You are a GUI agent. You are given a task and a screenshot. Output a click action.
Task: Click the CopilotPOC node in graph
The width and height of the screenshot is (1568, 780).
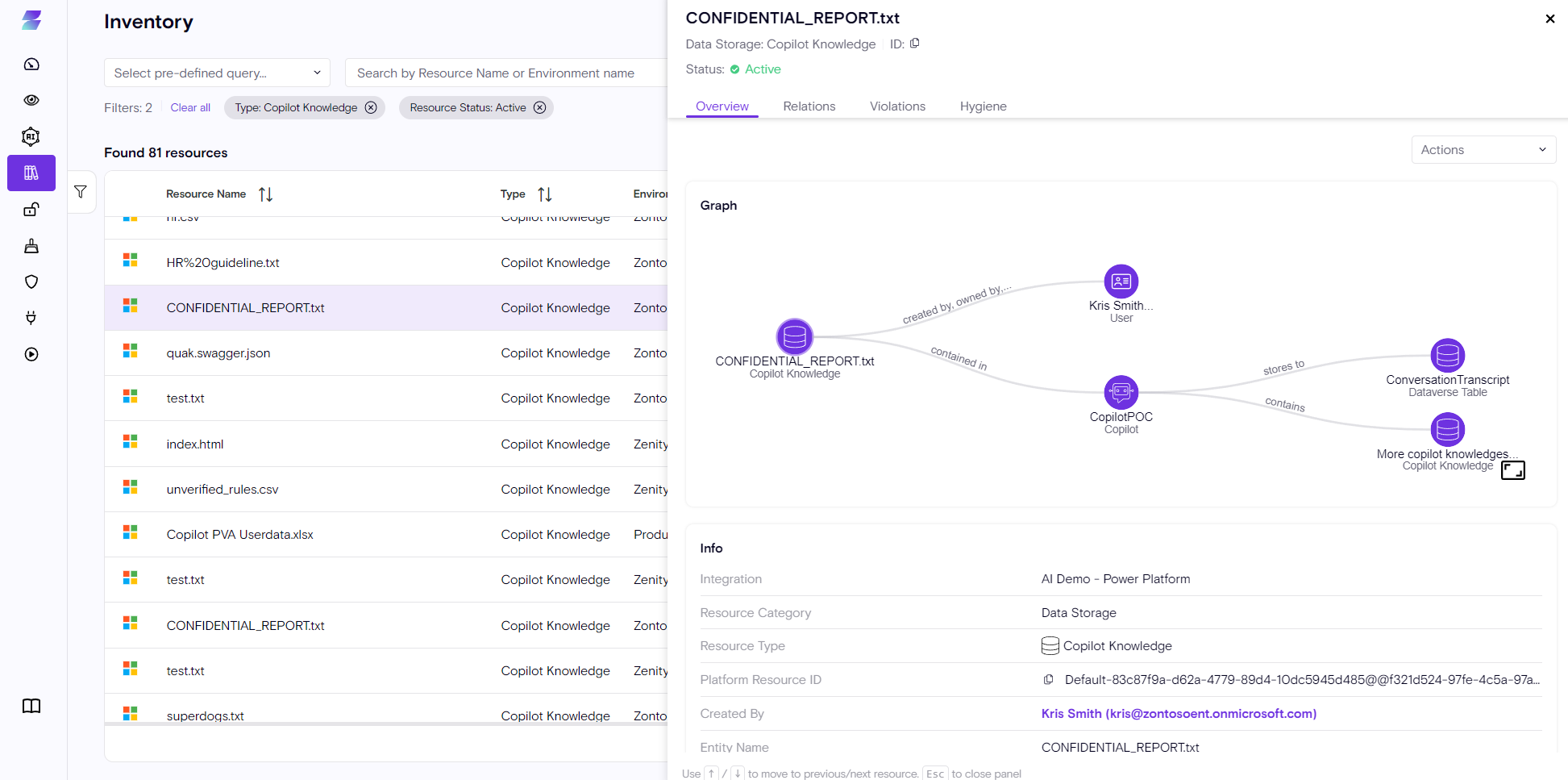(x=1121, y=393)
